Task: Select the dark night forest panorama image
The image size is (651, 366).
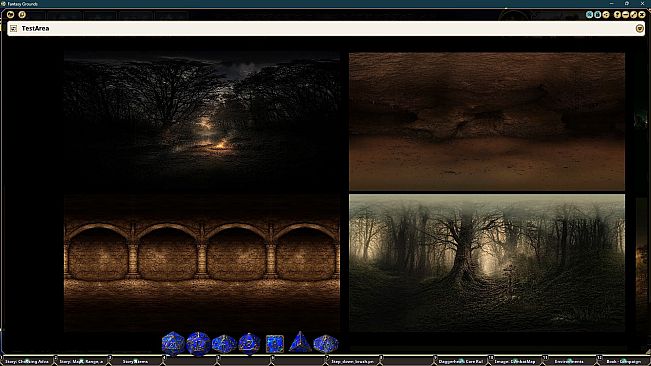Action: tap(202, 122)
